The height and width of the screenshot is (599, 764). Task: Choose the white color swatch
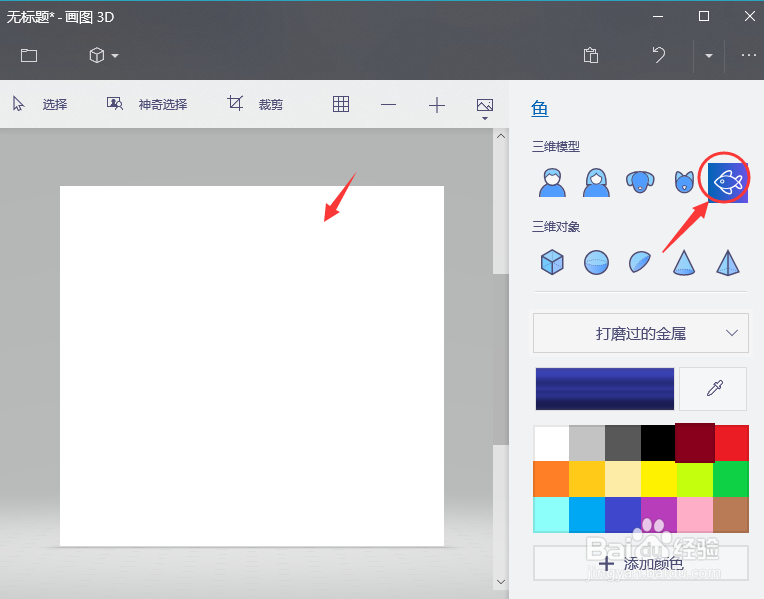click(x=551, y=443)
